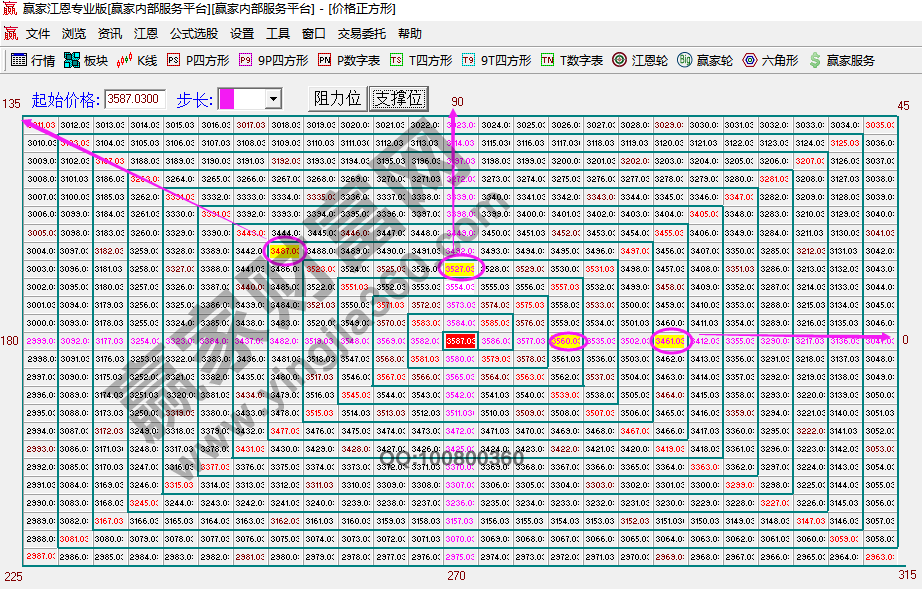This screenshot has width=922, height=589.
Task: Select the 板块 sectors icon
Action: (x=86, y=59)
